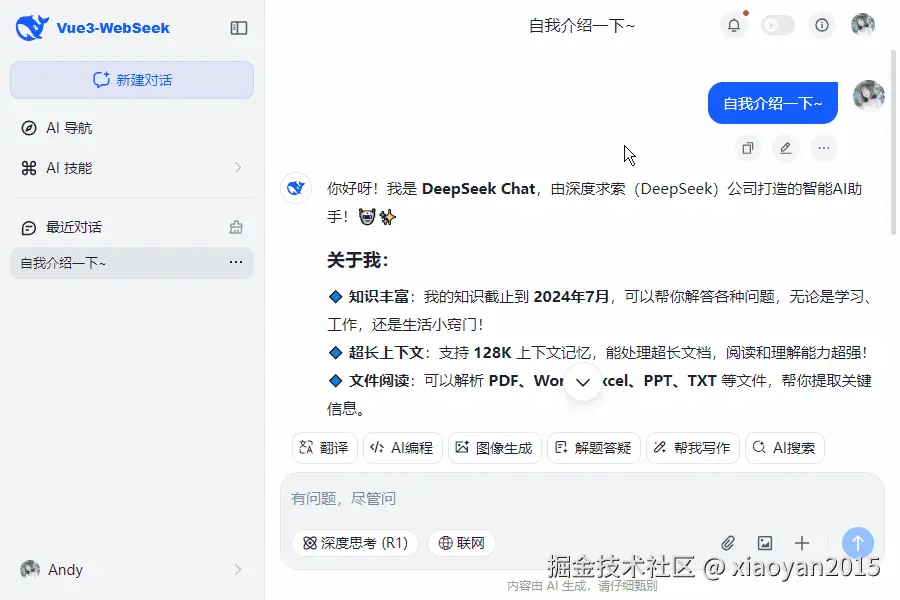
Task: Expand Andy account chevron
Action: [238, 570]
